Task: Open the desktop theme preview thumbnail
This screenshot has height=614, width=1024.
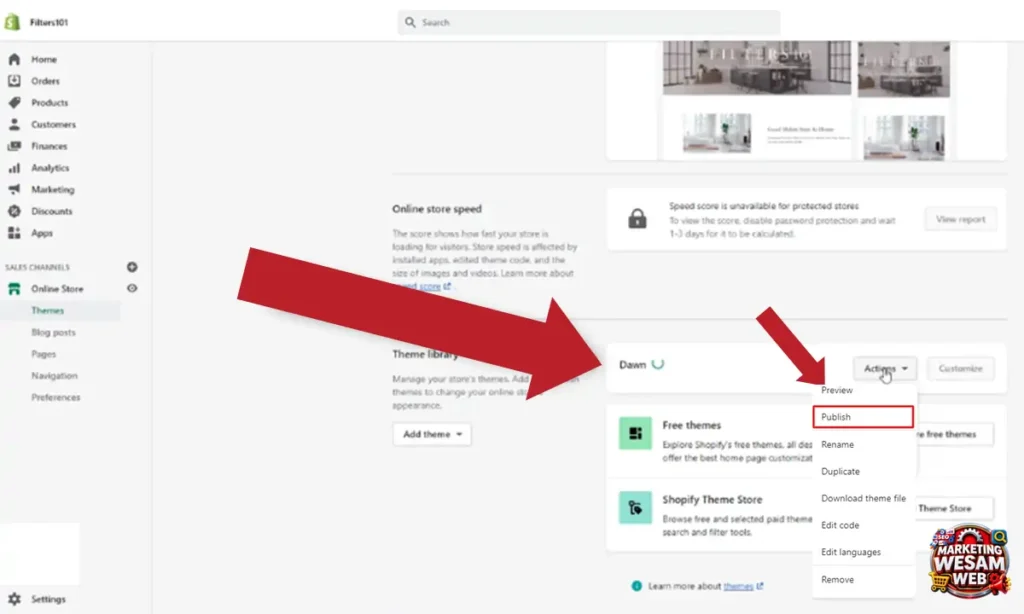Action: click(x=757, y=101)
